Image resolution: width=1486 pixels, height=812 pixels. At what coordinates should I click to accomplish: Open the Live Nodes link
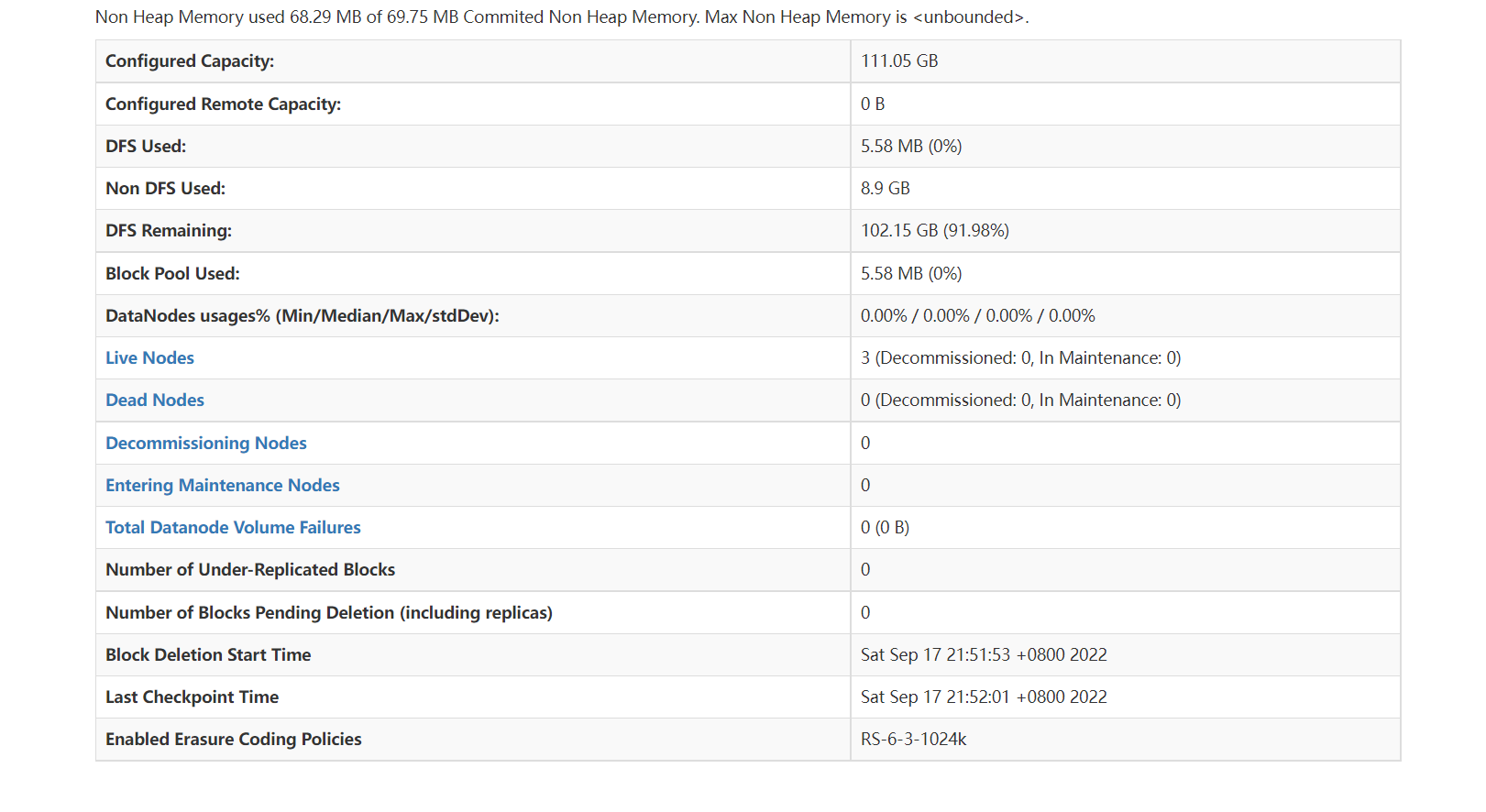click(x=149, y=358)
